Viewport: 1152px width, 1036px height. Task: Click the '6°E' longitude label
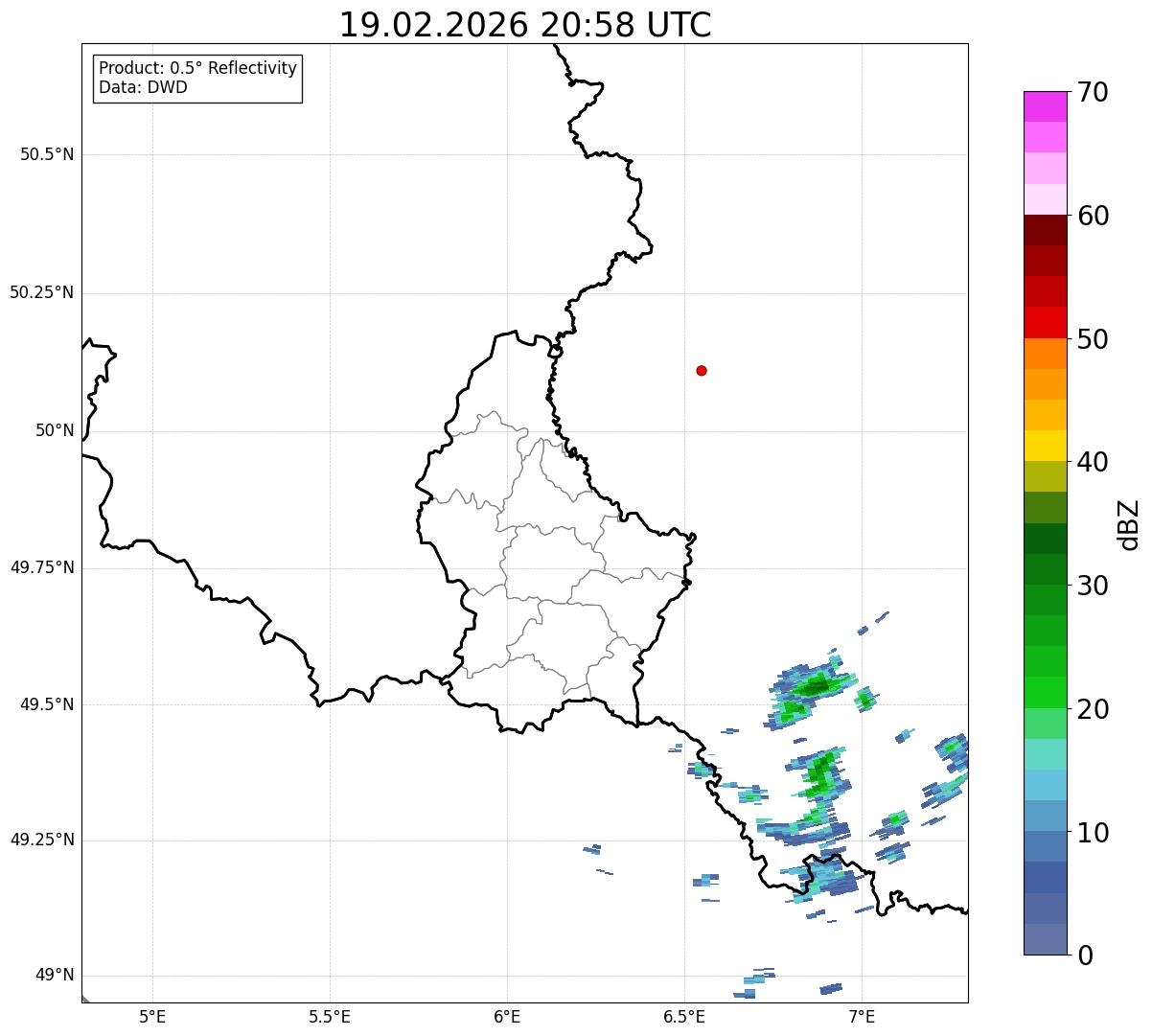point(507,1017)
